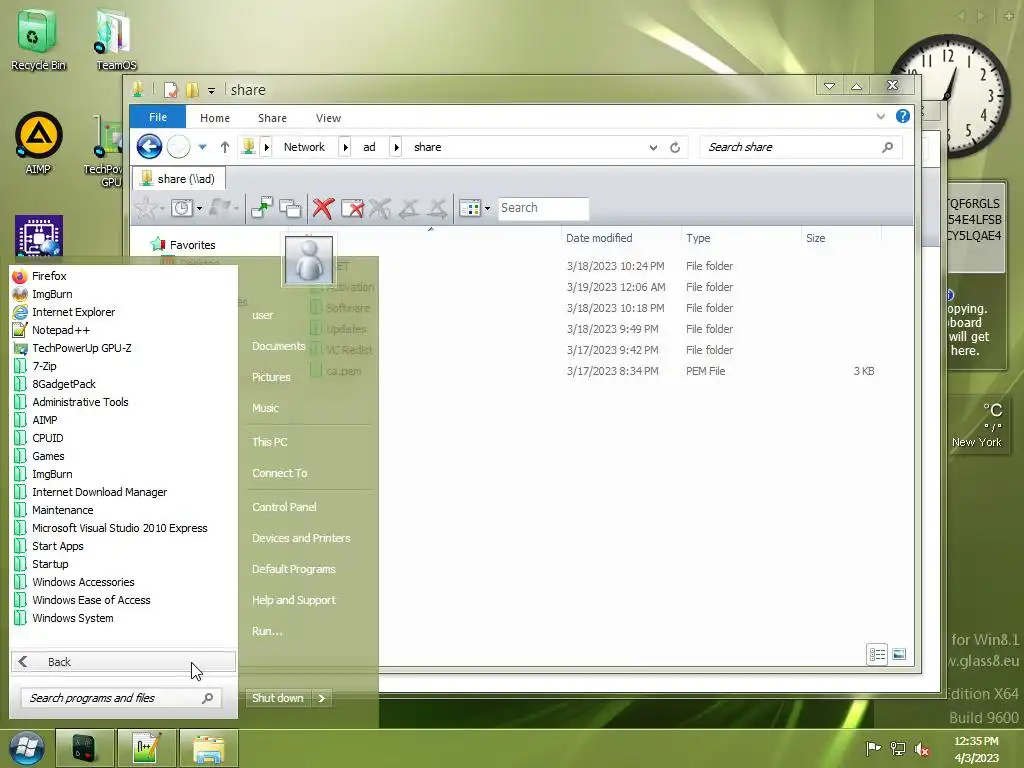Open the AIMP desktop shortcut

click(x=38, y=144)
